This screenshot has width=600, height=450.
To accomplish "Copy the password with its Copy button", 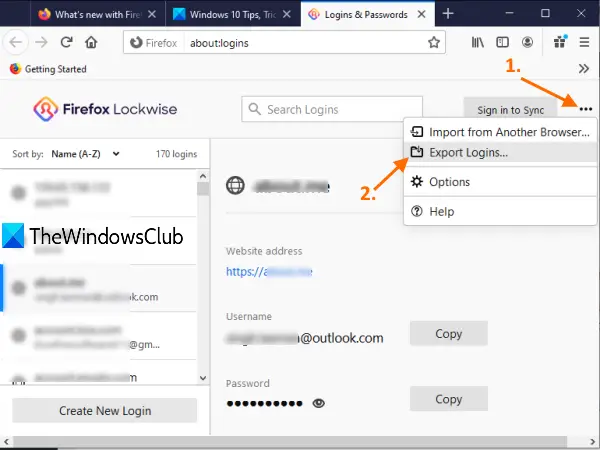I will pos(448,399).
